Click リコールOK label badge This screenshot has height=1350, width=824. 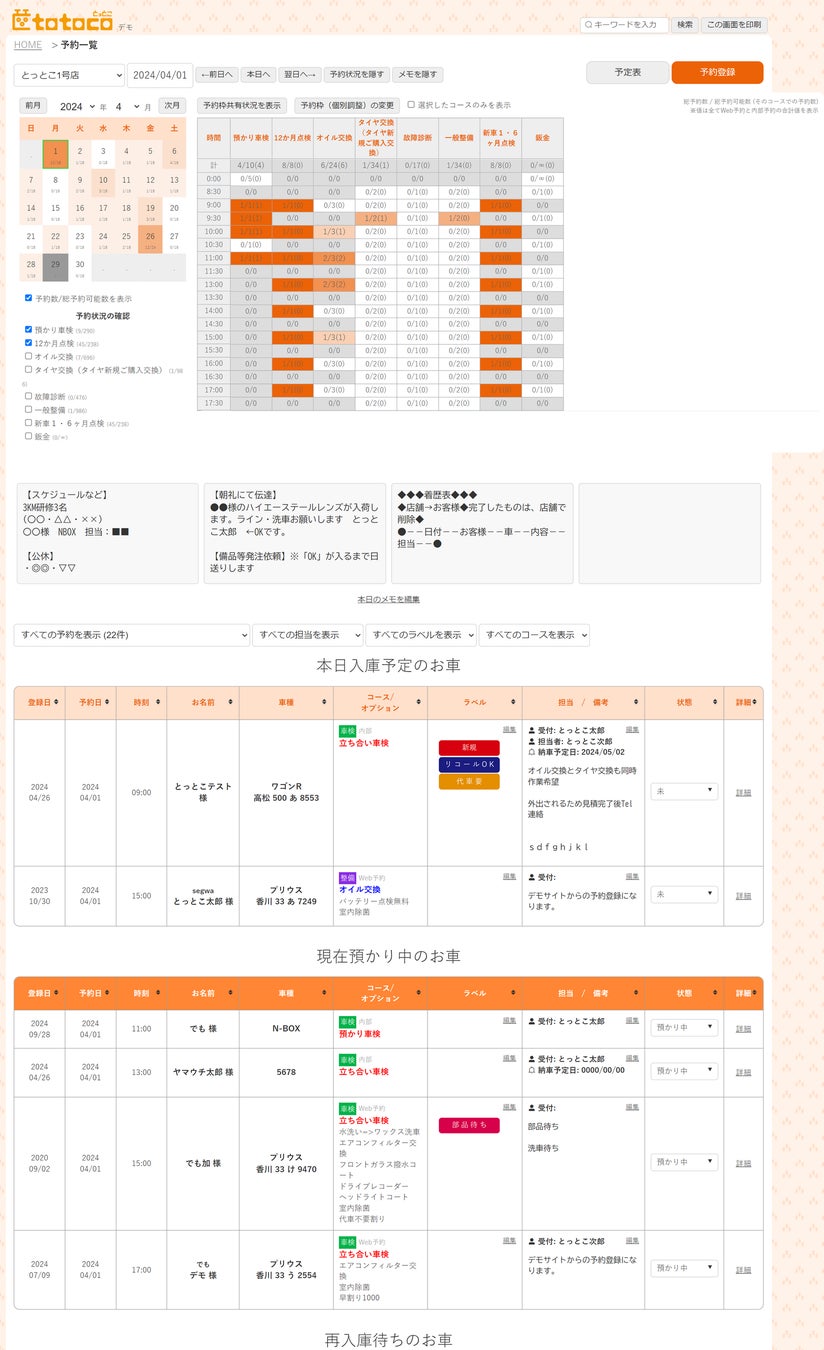click(x=469, y=764)
